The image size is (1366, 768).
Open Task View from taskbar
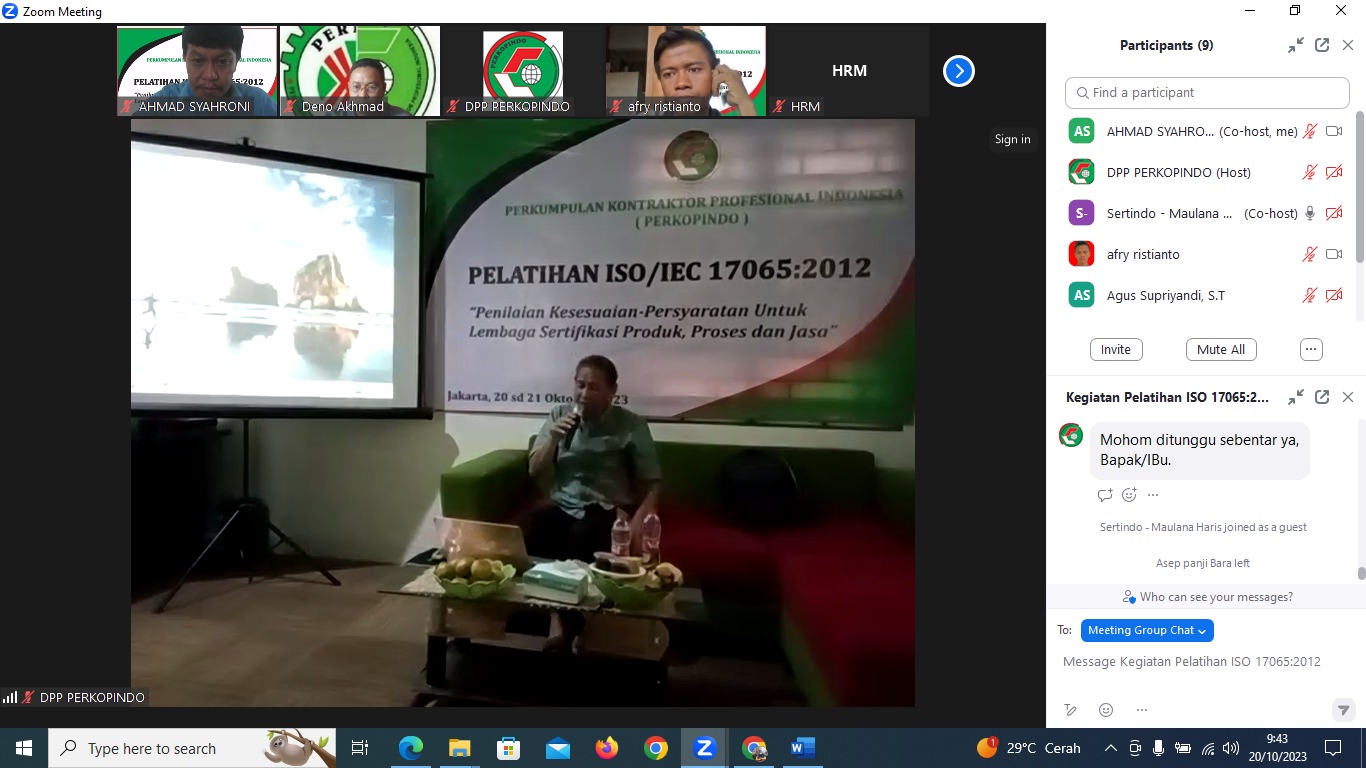[360, 748]
